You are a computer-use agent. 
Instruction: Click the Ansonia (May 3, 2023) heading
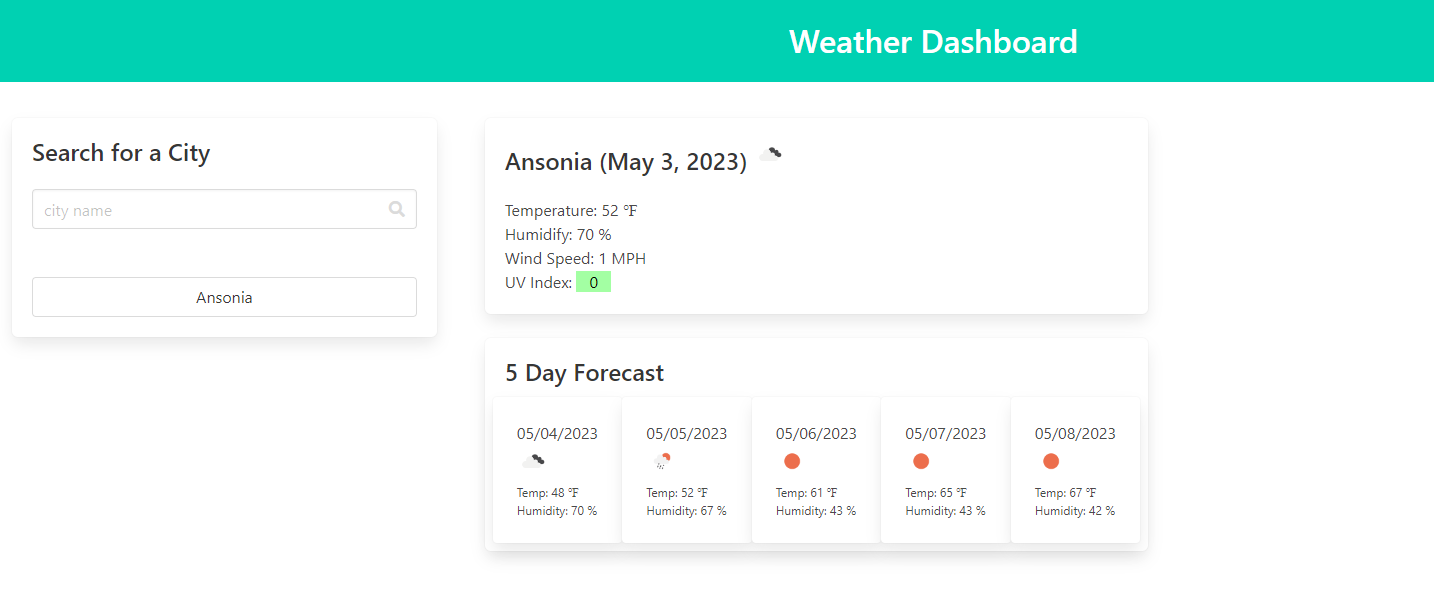(625, 161)
